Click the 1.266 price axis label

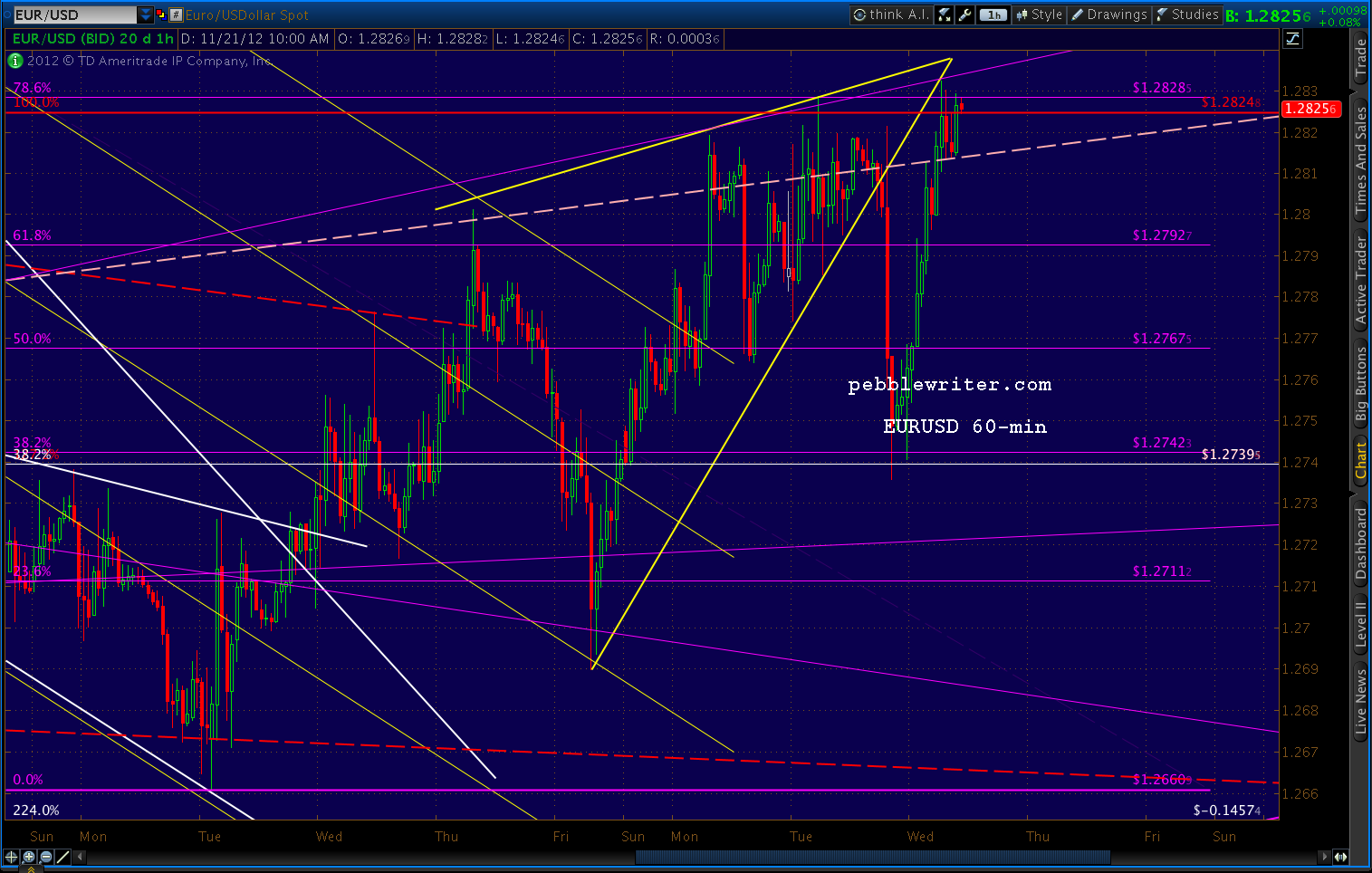(x=1300, y=794)
